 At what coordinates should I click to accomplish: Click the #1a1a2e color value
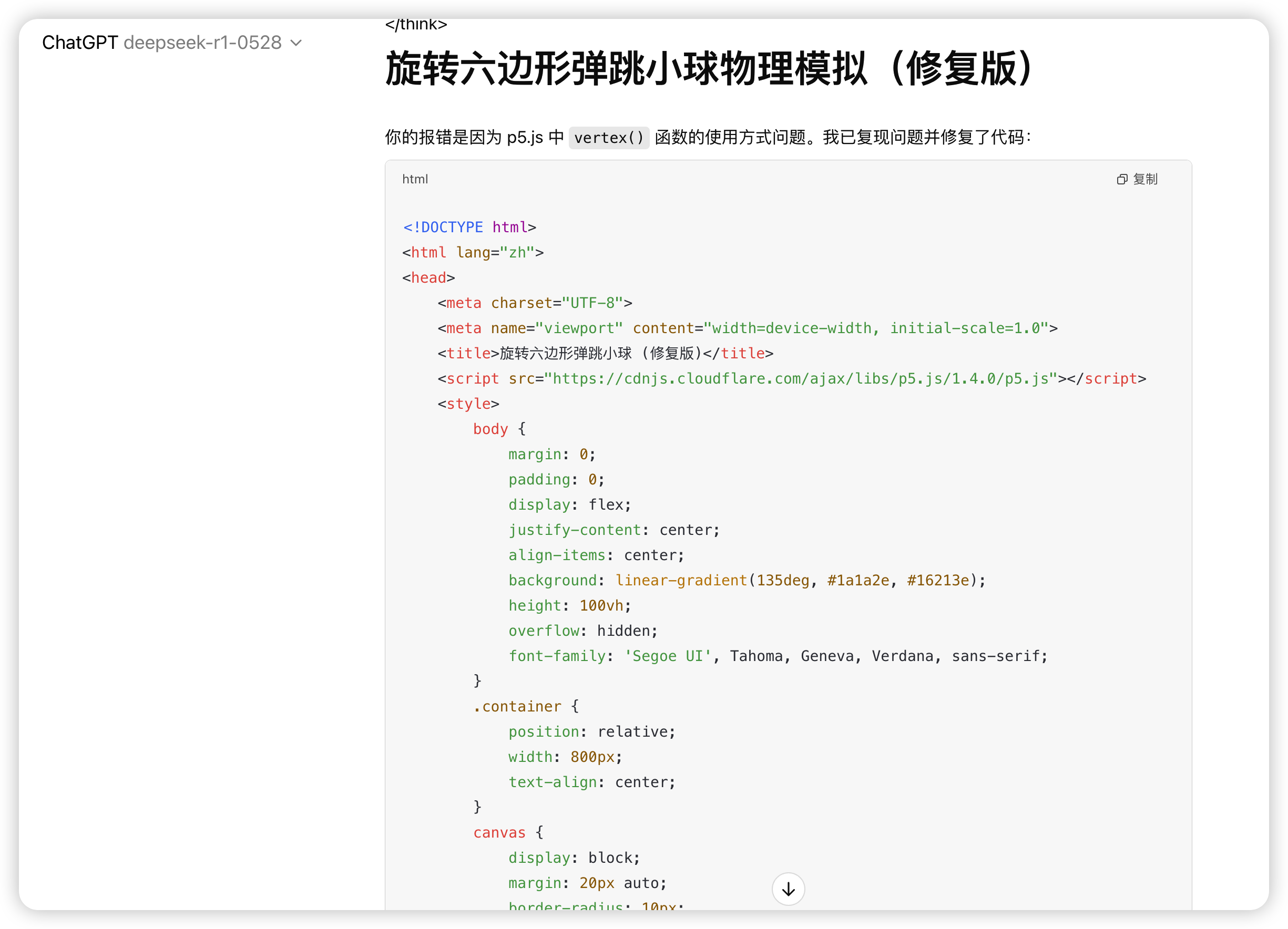click(857, 580)
